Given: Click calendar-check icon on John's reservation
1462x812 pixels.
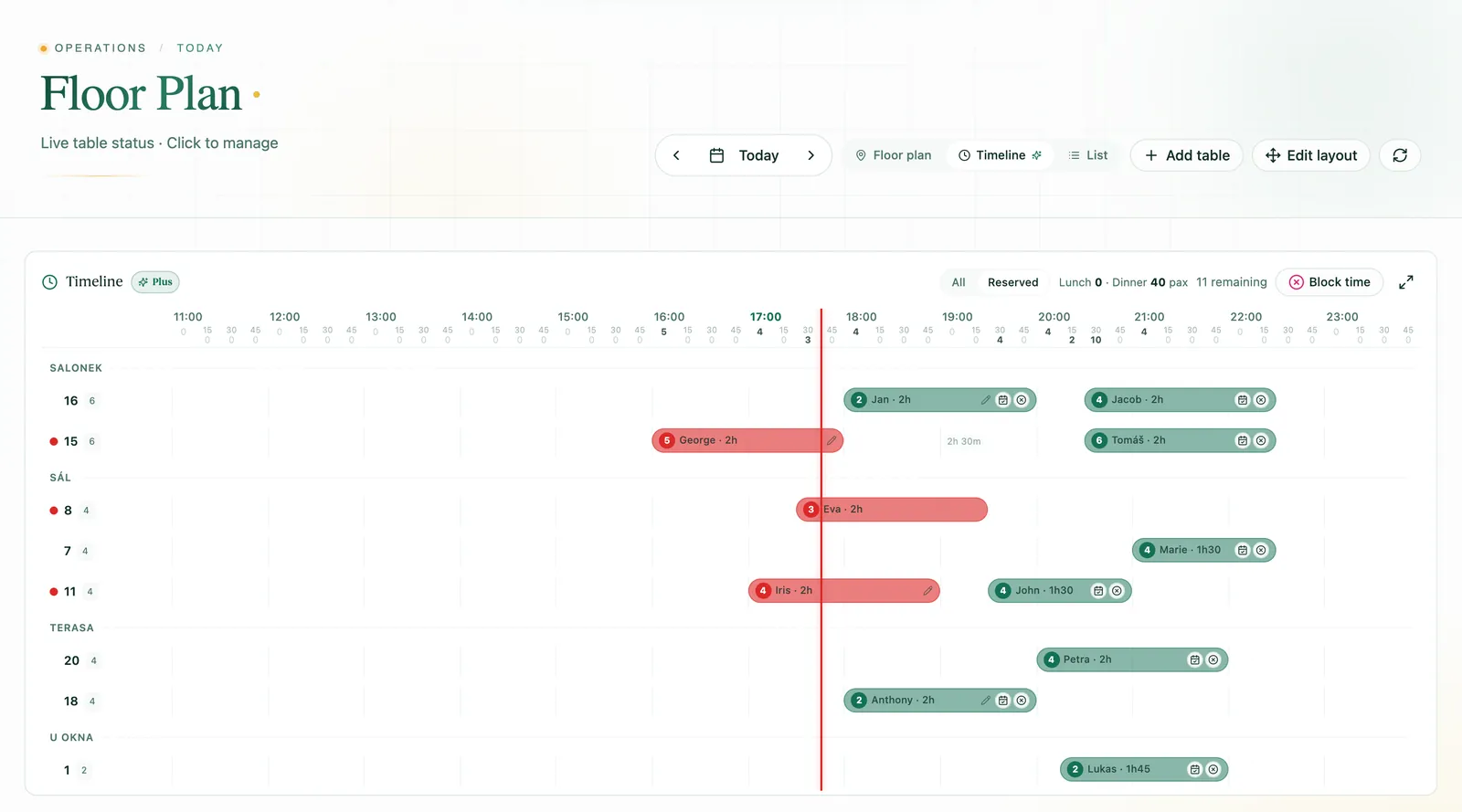Looking at the screenshot, I should click(1098, 591).
